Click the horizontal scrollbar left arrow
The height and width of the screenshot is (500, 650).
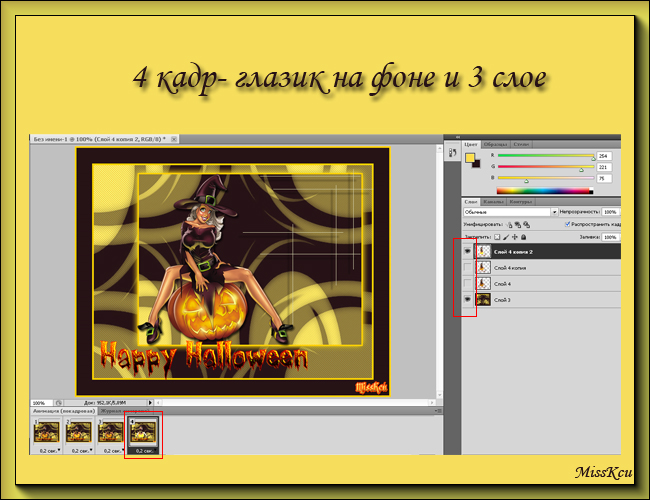click(158, 403)
